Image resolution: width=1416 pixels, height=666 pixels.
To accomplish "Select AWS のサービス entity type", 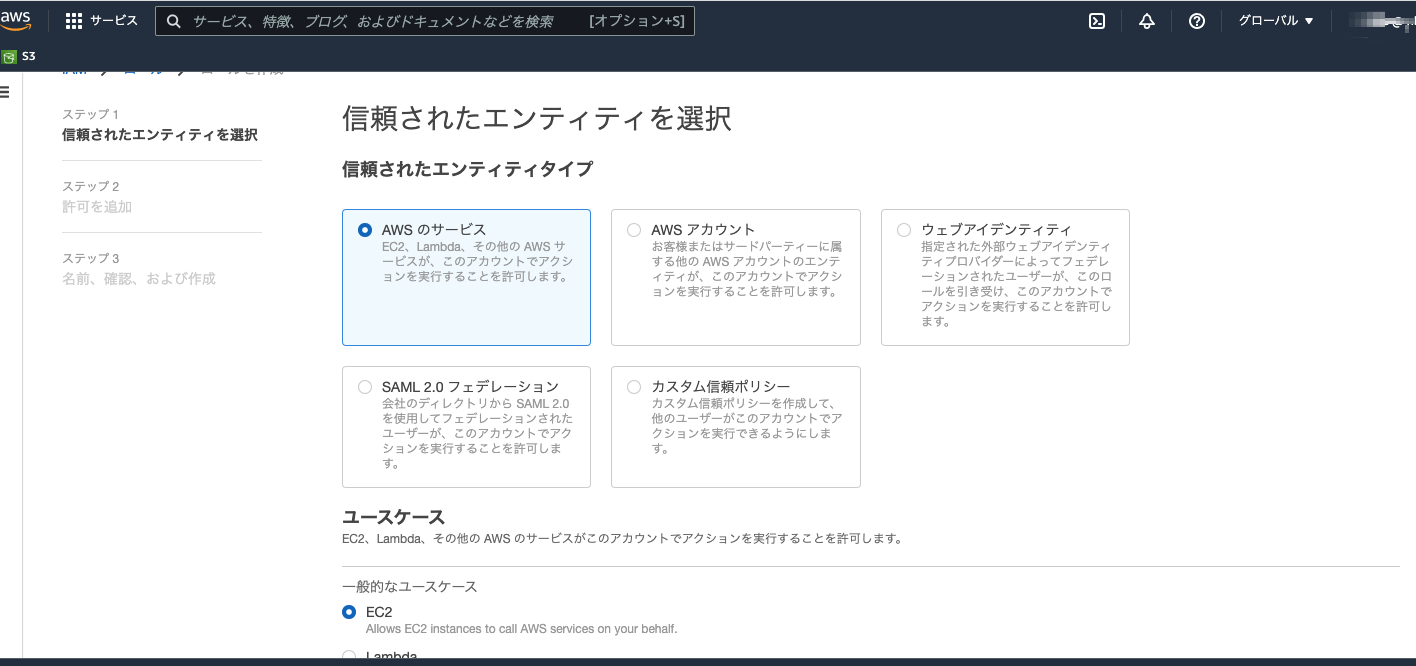I will coord(466,277).
